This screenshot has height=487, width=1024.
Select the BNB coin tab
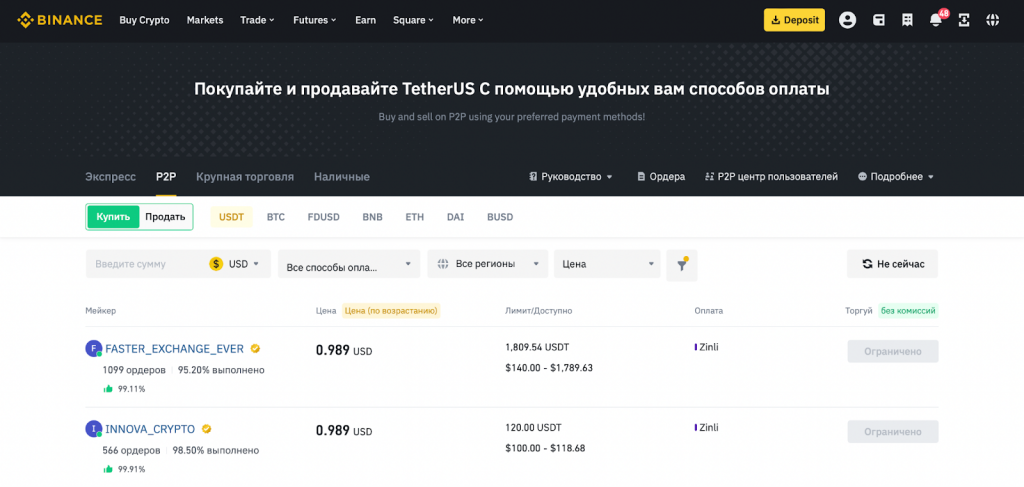tap(372, 217)
